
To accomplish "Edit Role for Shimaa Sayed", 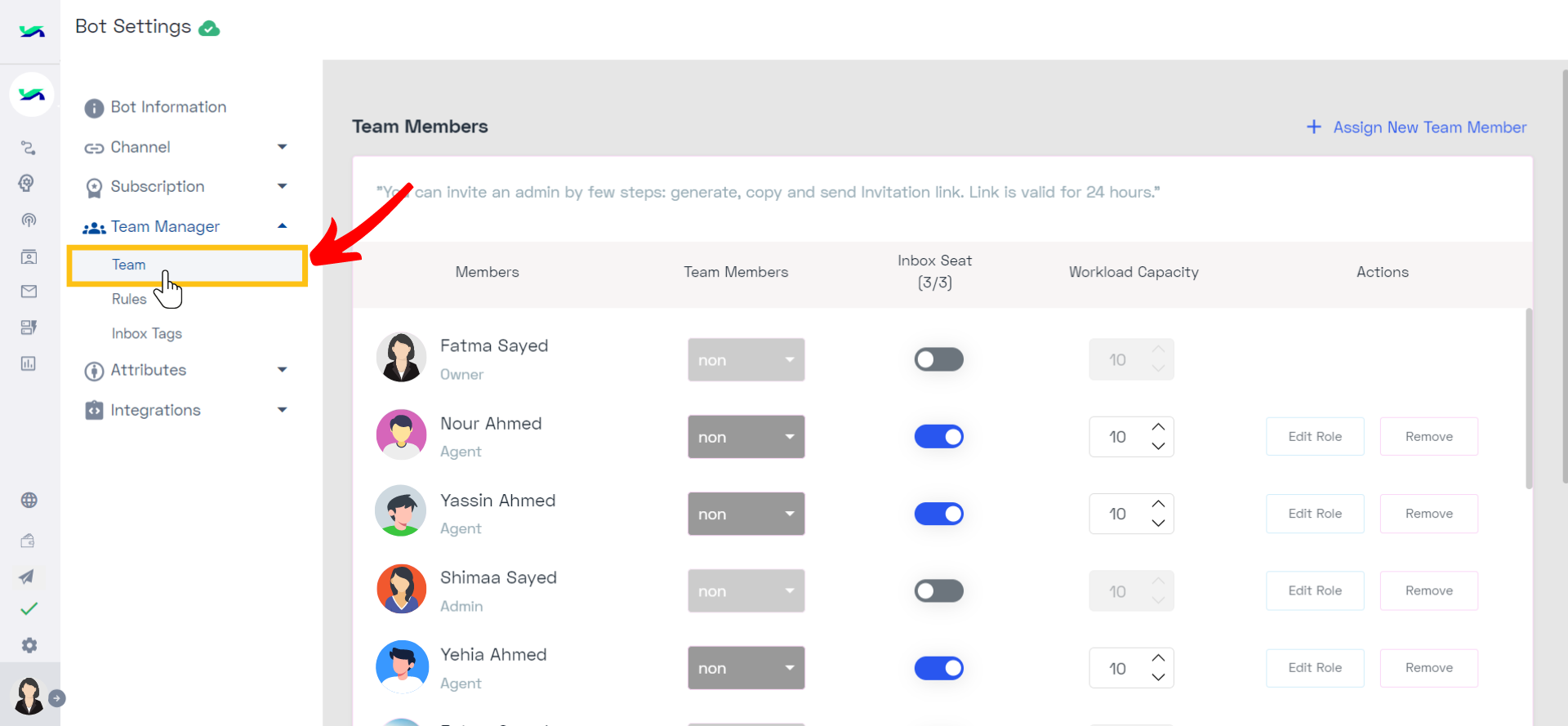I will click(x=1315, y=590).
